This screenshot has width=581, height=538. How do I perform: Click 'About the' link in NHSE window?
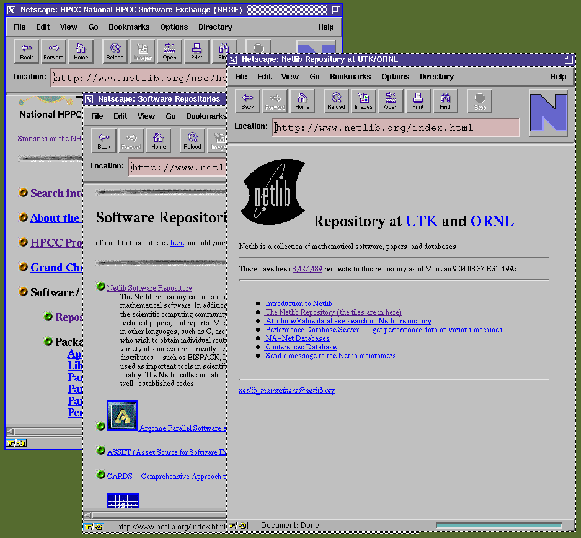pos(56,218)
